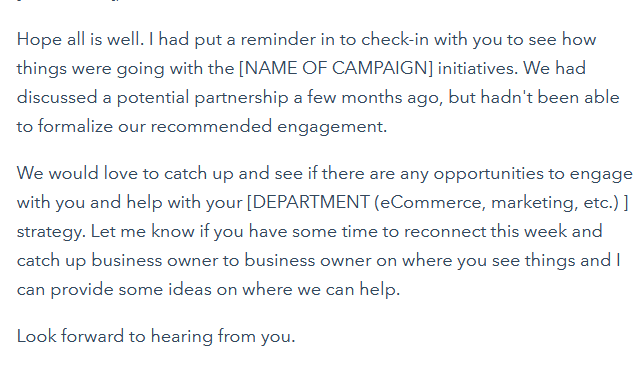Image resolution: width=644 pixels, height=375 pixels.
Task: Click the word hearing in closing line
Action: [182, 337]
